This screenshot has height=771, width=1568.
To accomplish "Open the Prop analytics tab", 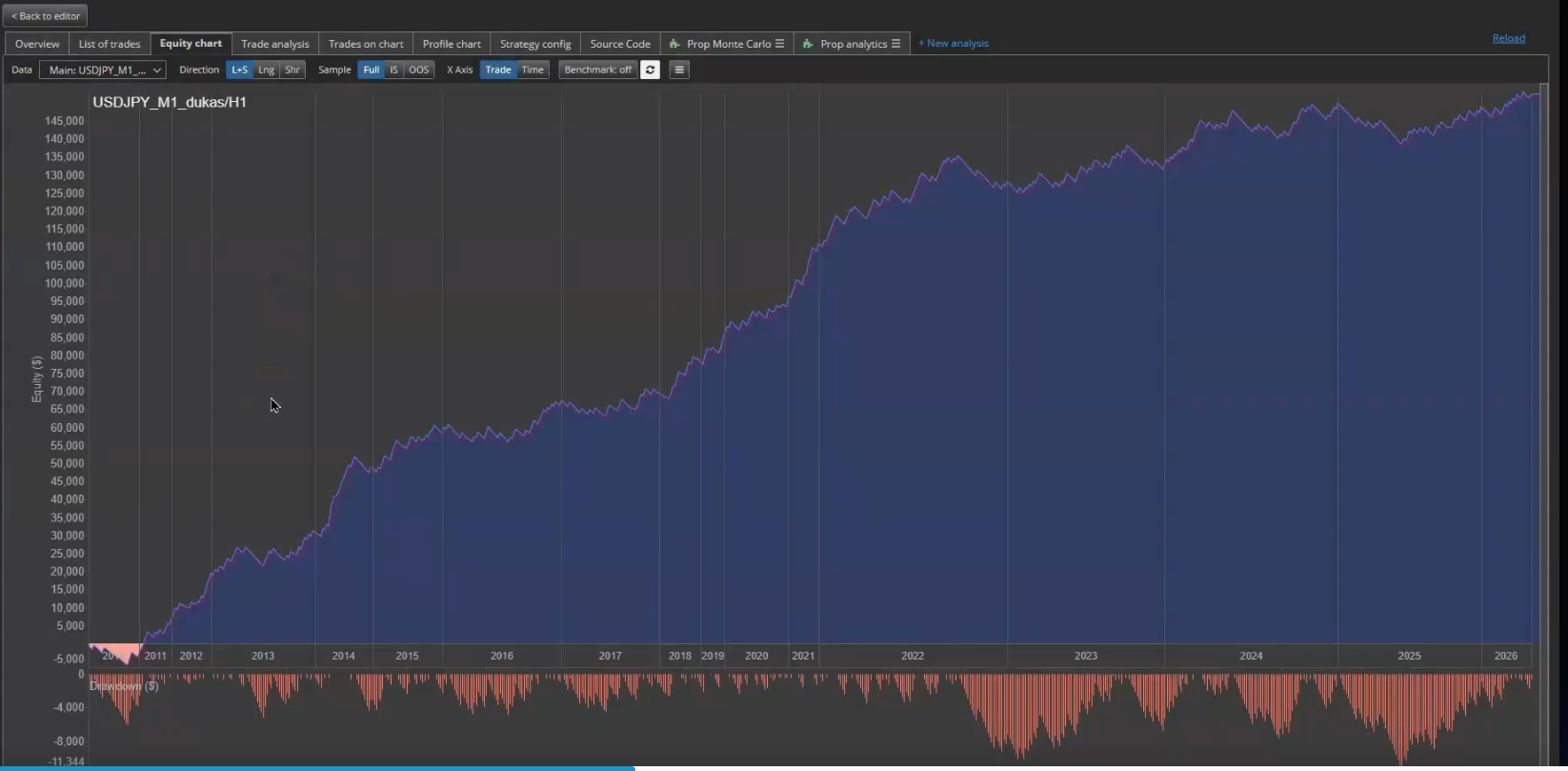I will coord(854,44).
